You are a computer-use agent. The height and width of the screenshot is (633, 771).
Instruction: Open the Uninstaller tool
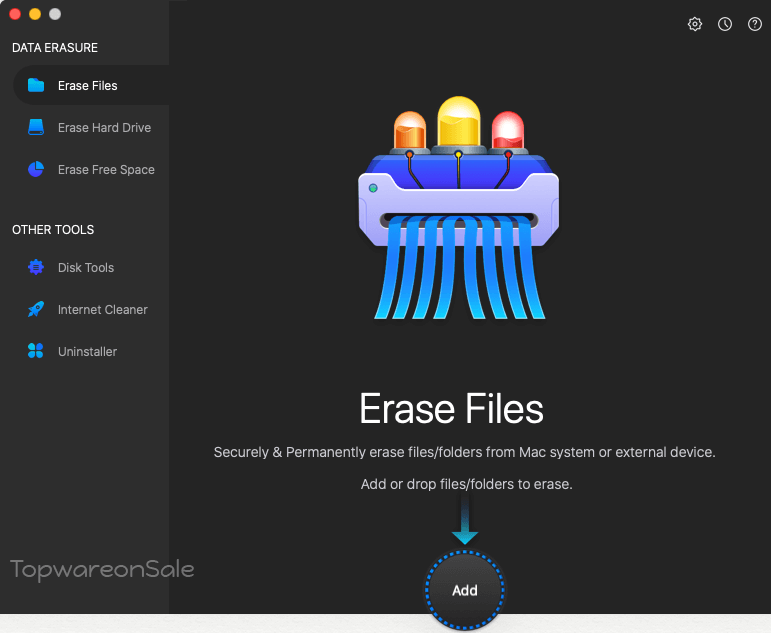pyautogui.click(x=88, y=352)
